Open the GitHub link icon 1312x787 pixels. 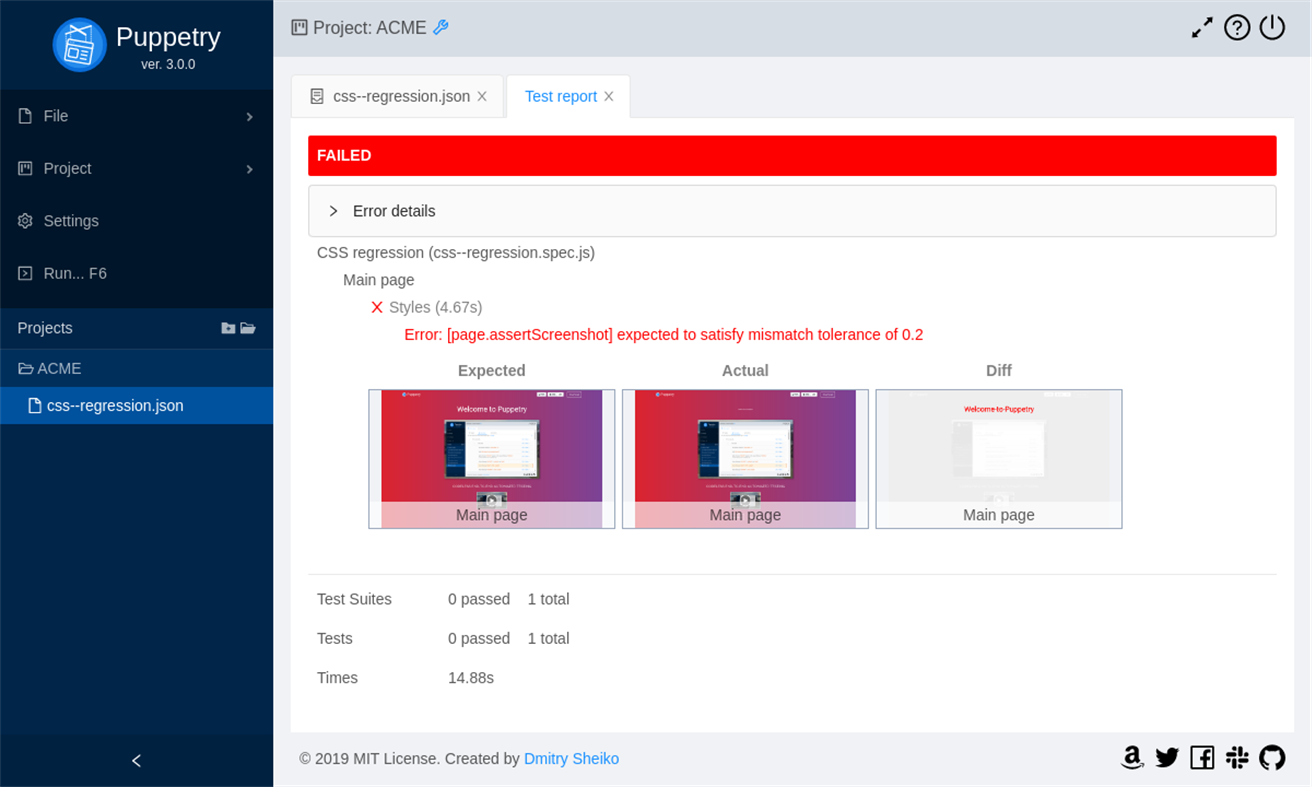[1272, 758]
